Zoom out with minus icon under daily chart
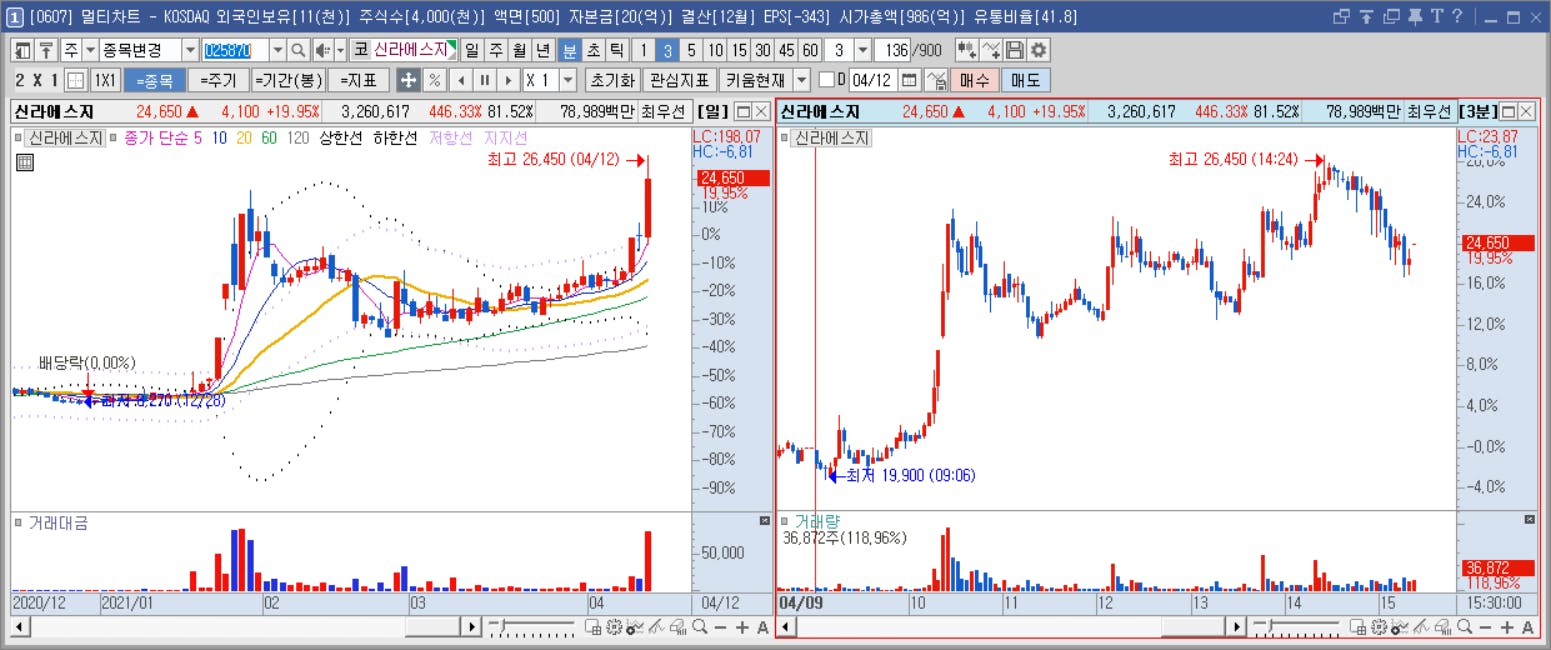The image size is (1551, 650). (x=720, y=627)
